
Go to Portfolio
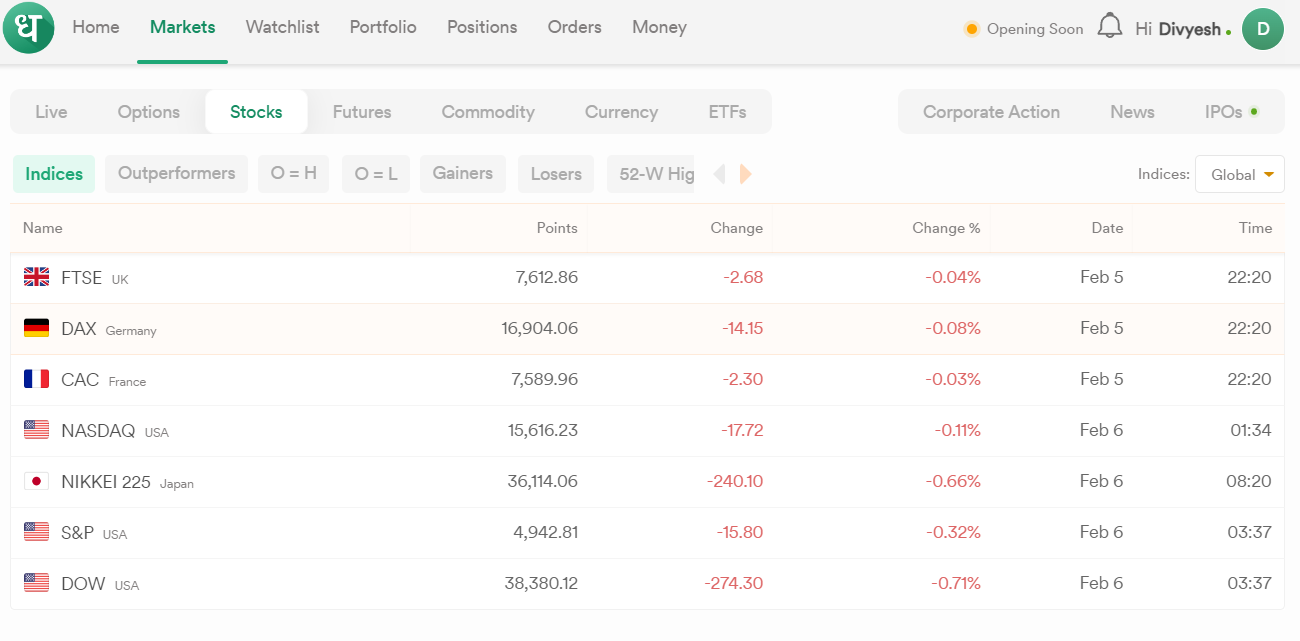point(383,27)
